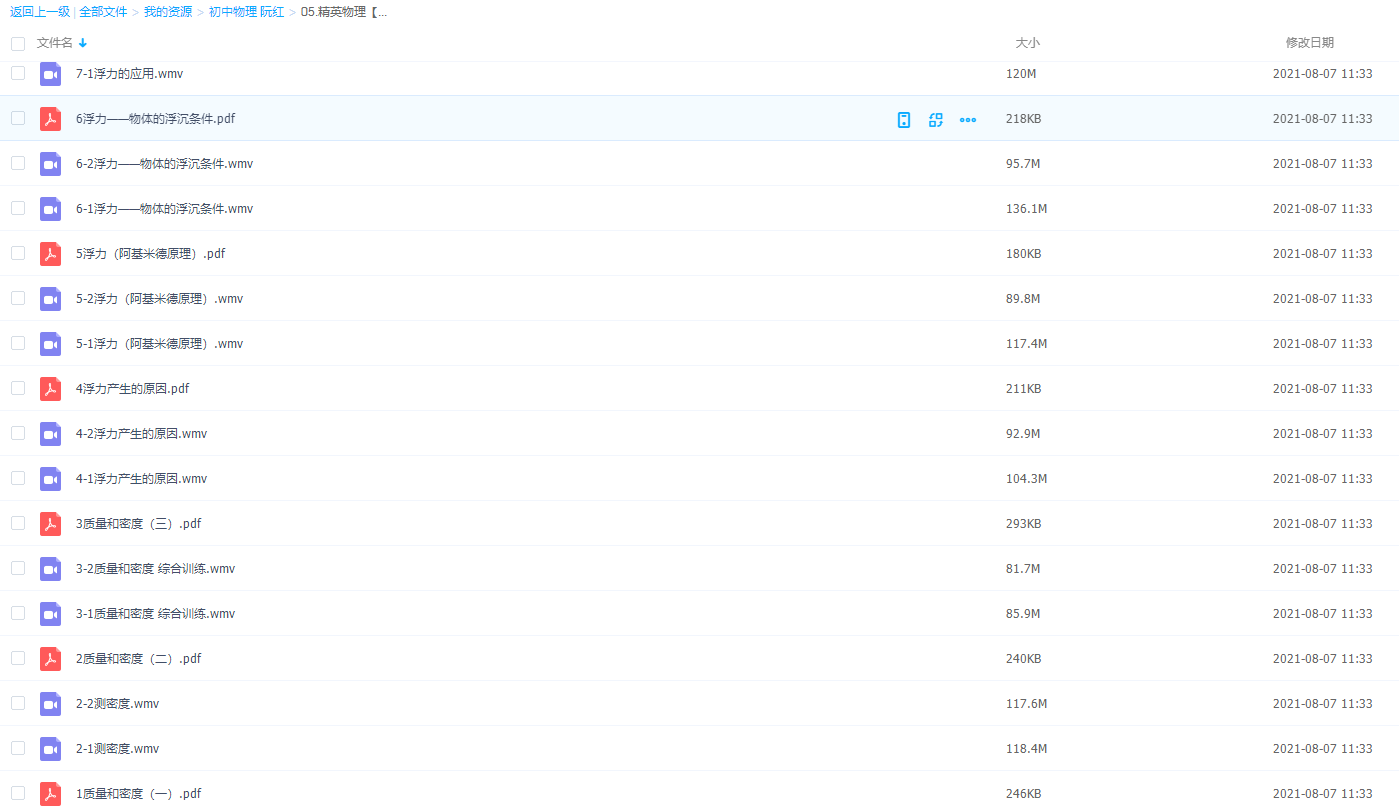Open the three-dot more menu on the highlighted row
1399x812 pixels.
point(968,120)
